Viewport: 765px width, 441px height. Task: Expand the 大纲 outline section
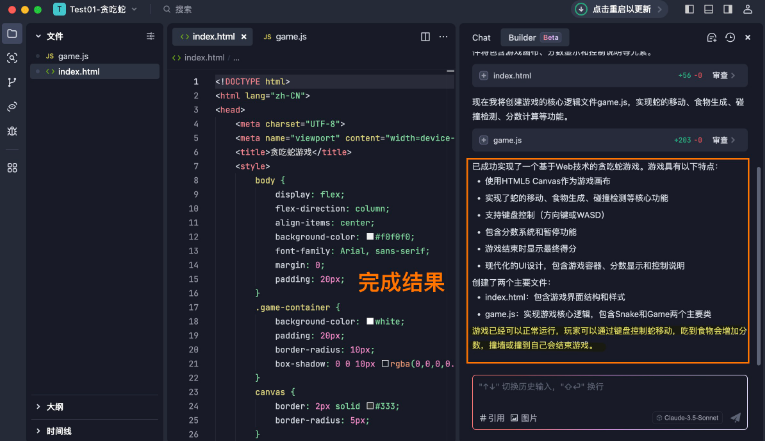(x=56, y=407)
